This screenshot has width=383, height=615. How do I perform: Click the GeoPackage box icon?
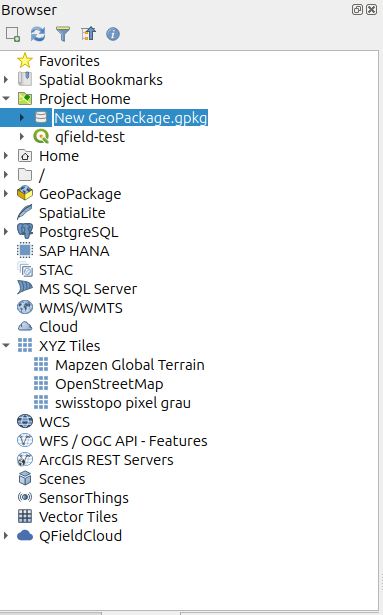click(x=25, y=193)
